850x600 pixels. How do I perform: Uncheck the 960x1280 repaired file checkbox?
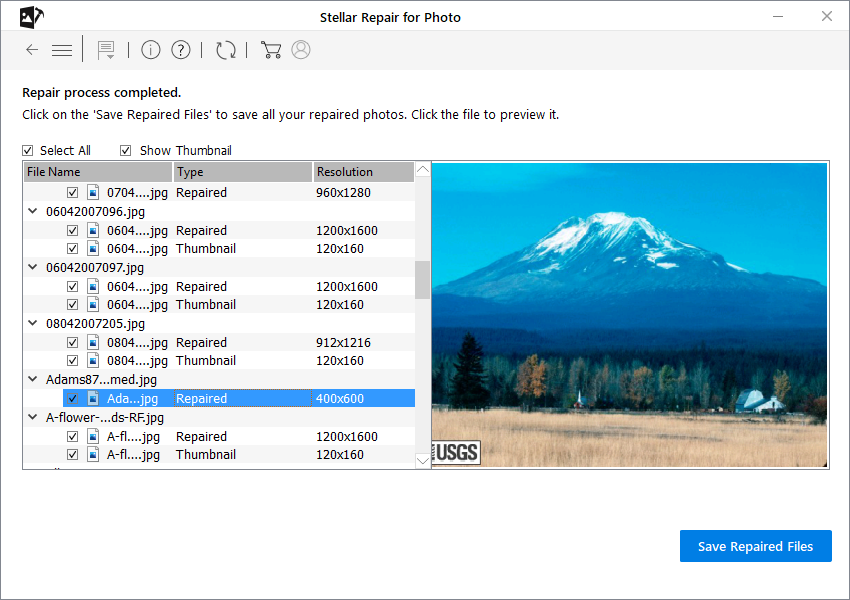72,192
